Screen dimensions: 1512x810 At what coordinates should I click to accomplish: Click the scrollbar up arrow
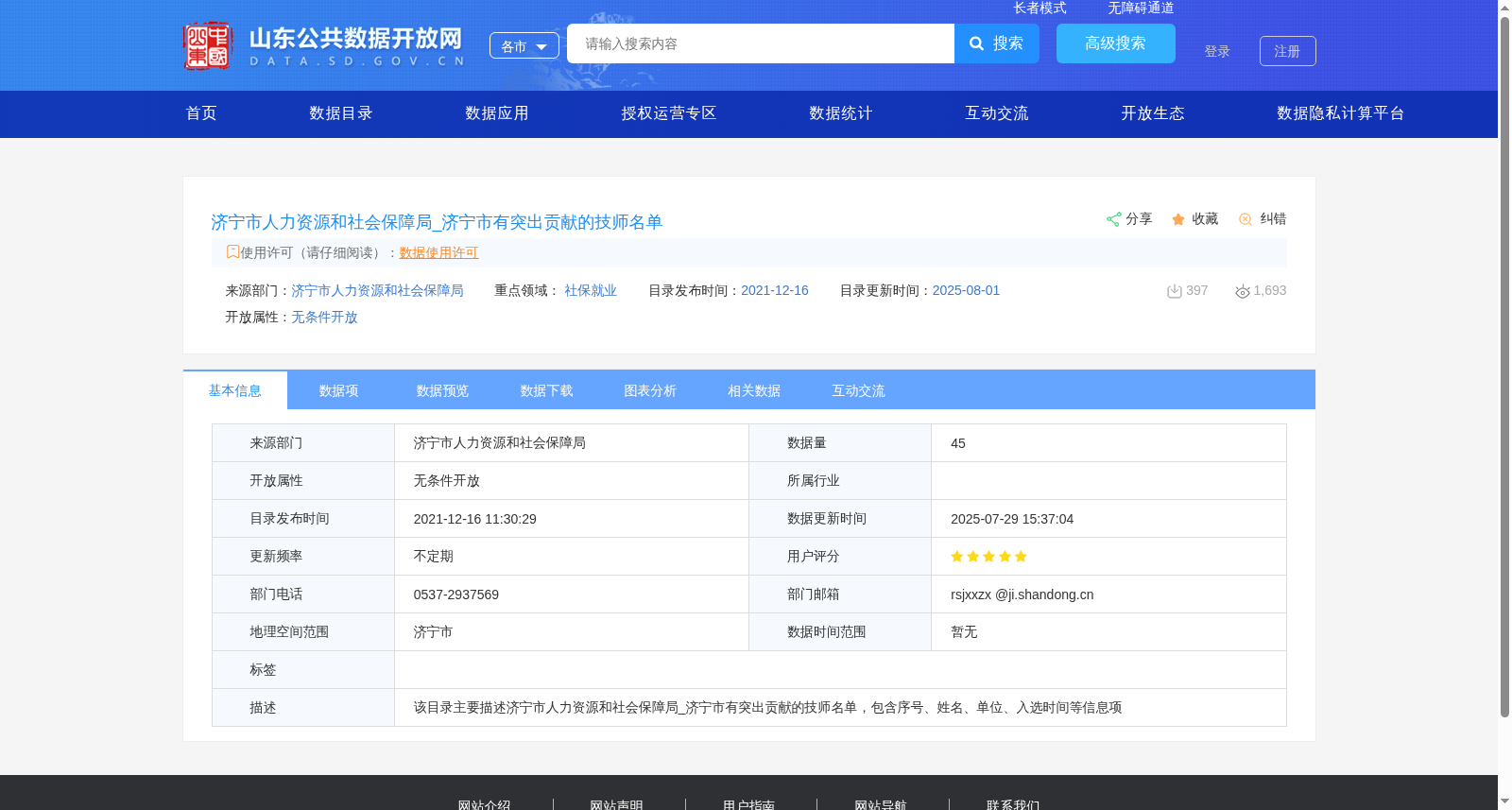pyautogui.click(x=1504, y=8)
